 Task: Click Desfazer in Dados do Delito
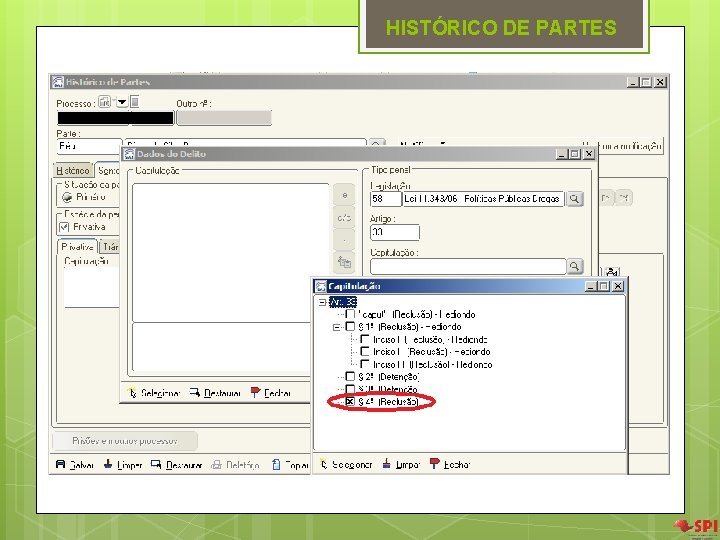(x=215, y=393)
